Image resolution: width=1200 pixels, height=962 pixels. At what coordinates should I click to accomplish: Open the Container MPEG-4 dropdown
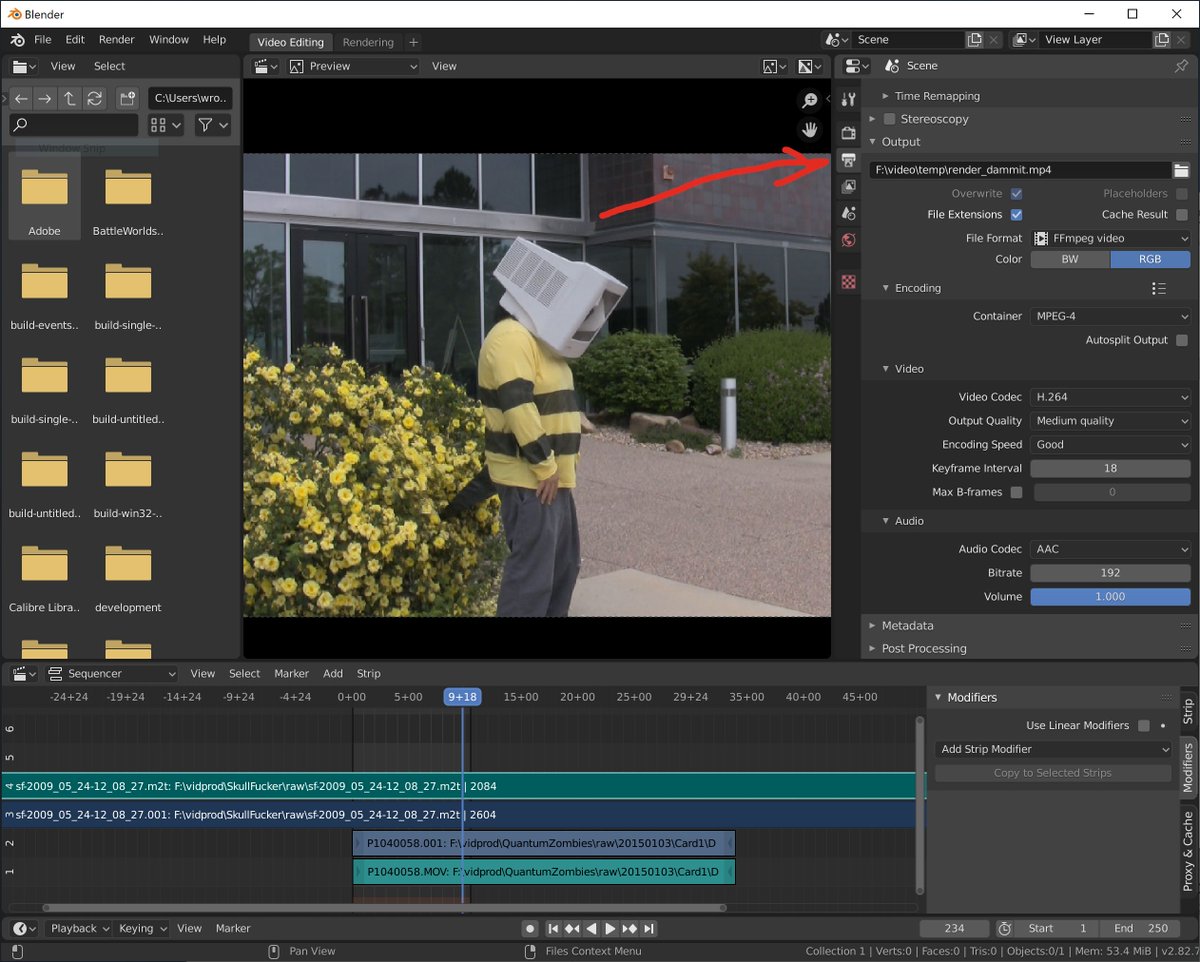pos(1111,316)
